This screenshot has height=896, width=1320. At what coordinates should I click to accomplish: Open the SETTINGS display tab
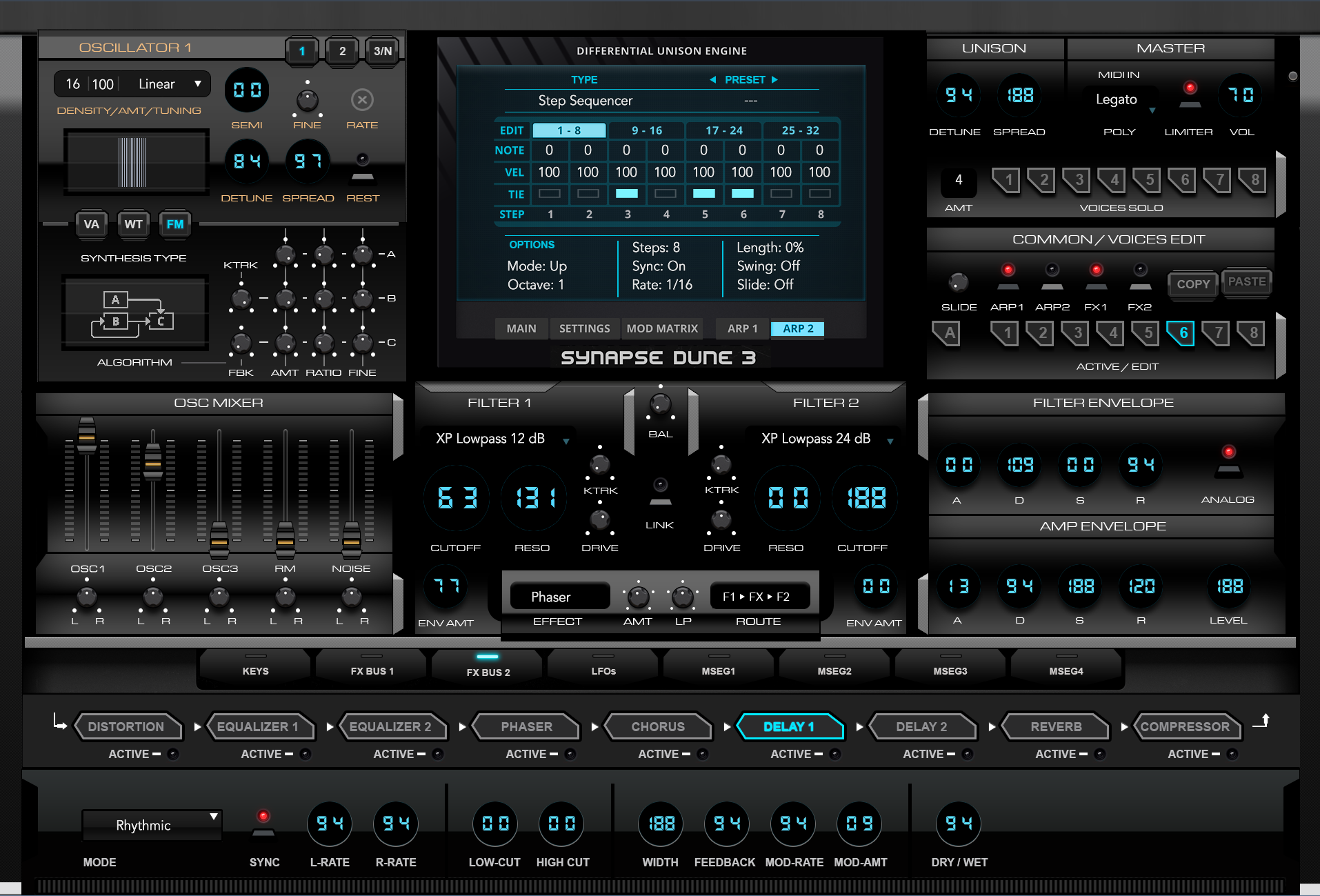(x=584, y=329)
